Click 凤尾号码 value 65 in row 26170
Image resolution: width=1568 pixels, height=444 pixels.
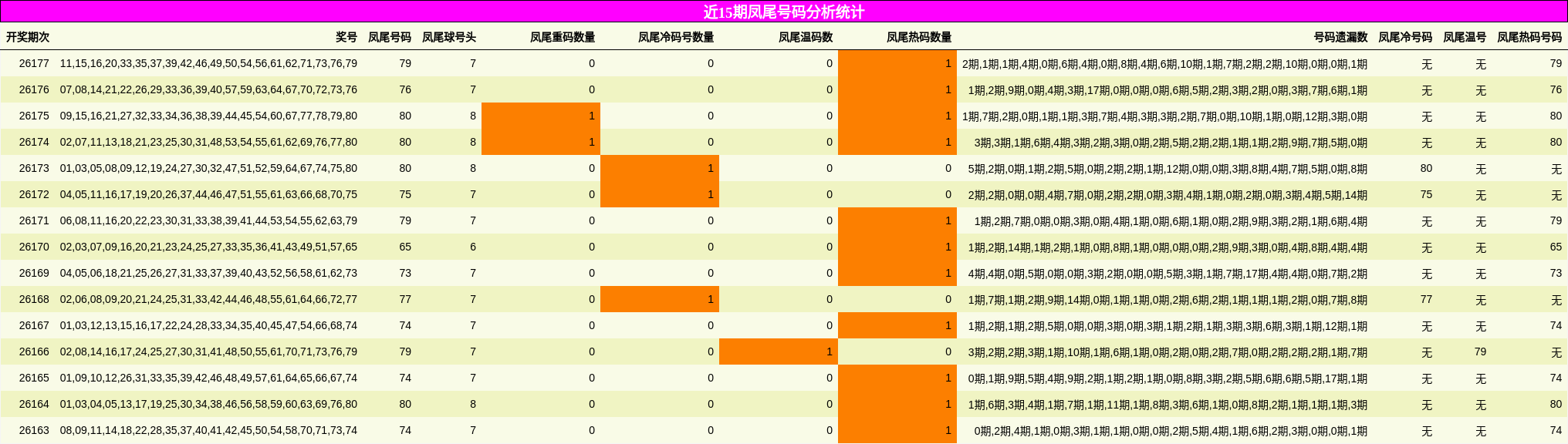(405, 247)
